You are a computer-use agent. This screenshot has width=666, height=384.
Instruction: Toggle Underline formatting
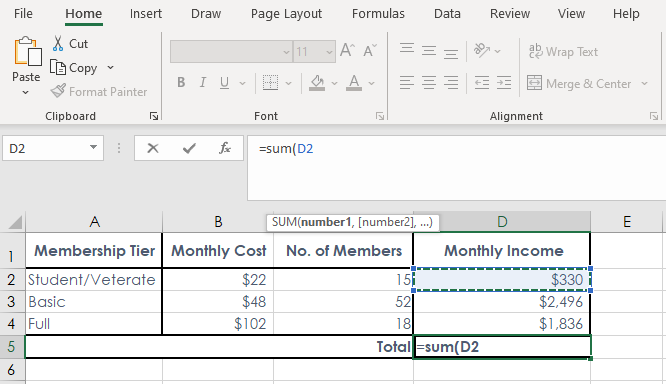tap(224, 82)
